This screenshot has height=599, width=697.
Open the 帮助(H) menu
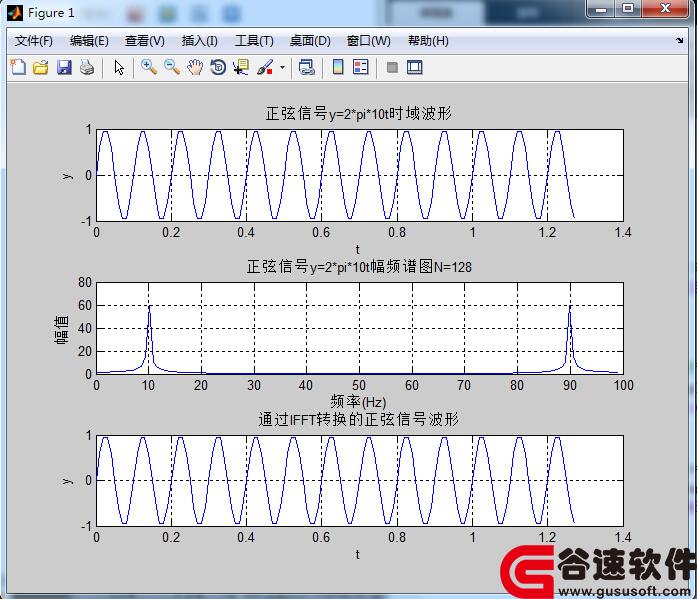point(428,41)
